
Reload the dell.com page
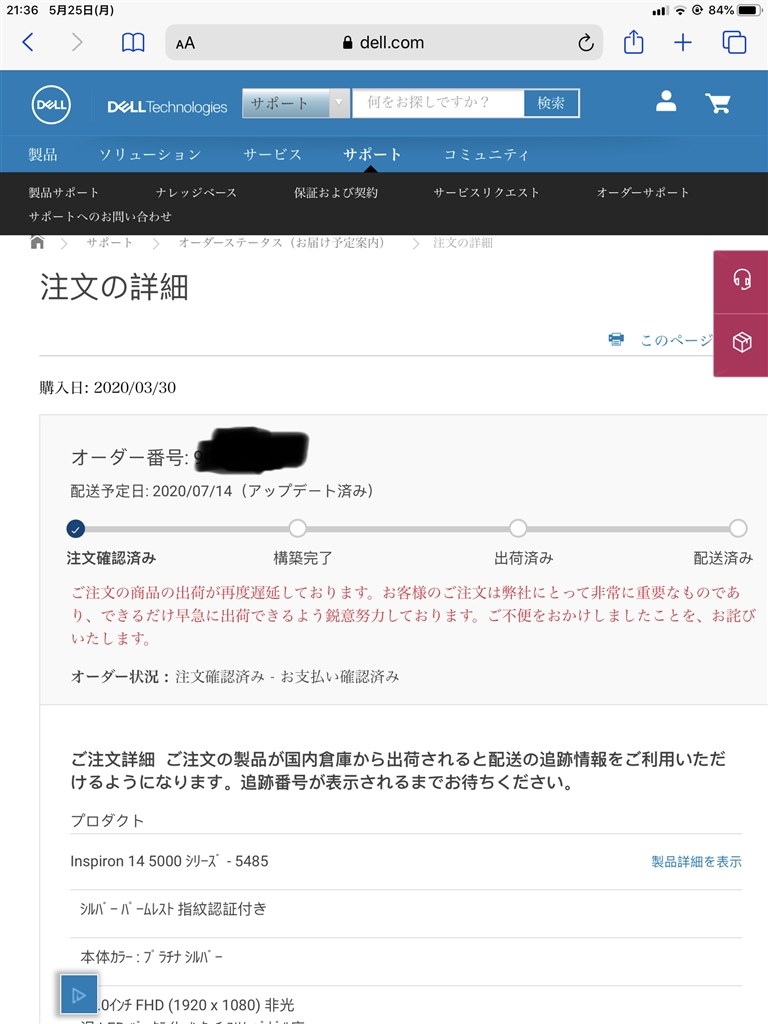click(585, 42)
